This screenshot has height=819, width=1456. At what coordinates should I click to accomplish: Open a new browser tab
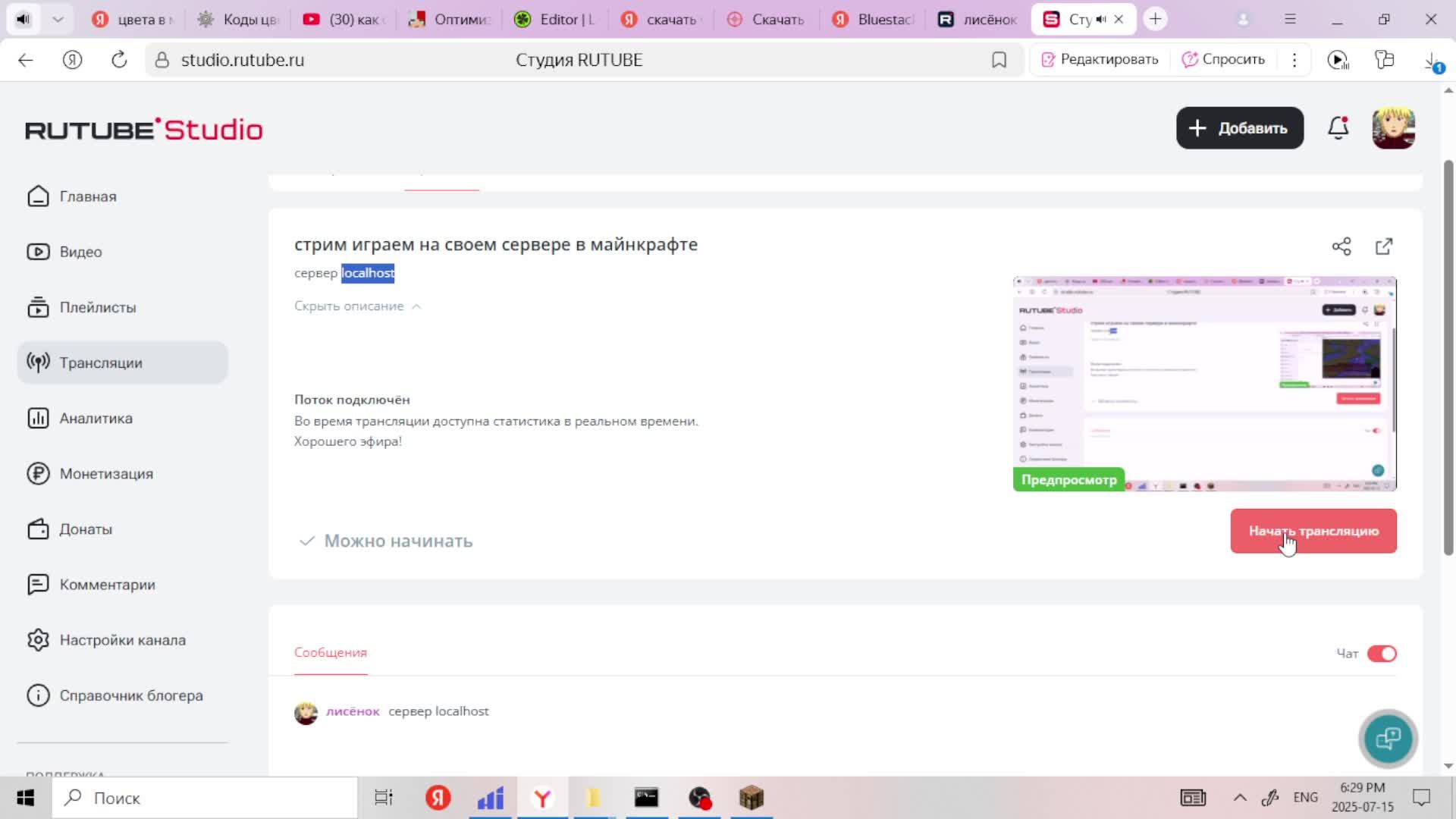pos(1155,19)
